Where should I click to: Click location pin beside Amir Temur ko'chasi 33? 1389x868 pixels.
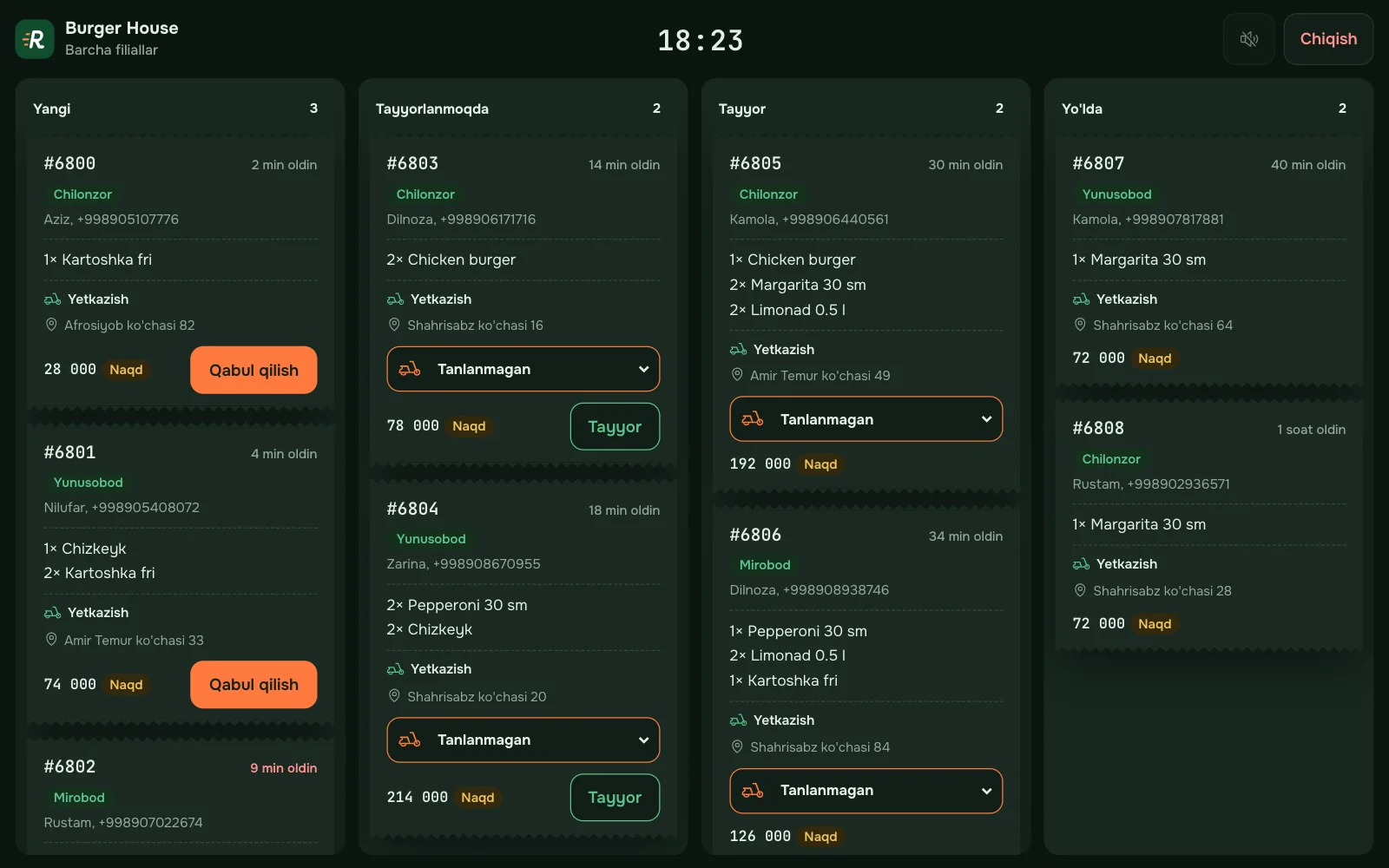51,640
